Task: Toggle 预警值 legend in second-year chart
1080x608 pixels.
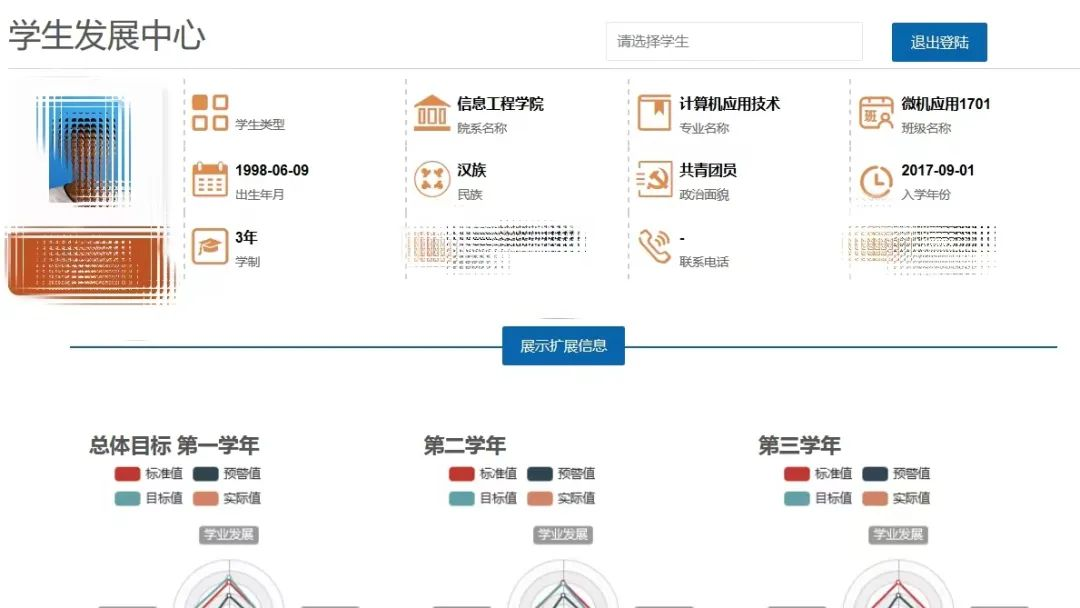Action: (x=561, y=474)
